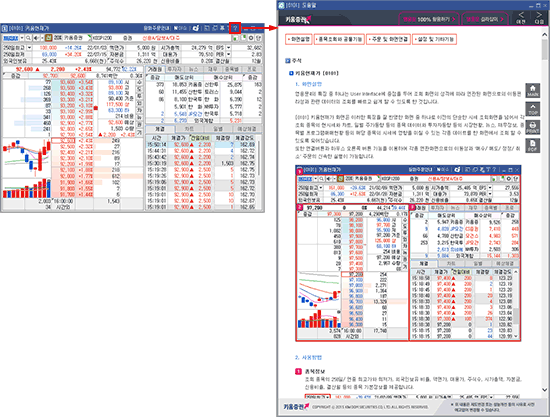Viewport: 550px width, 417px height.
Task: Click the 설정 및 기타기능 button
Action: pos(435,39)
